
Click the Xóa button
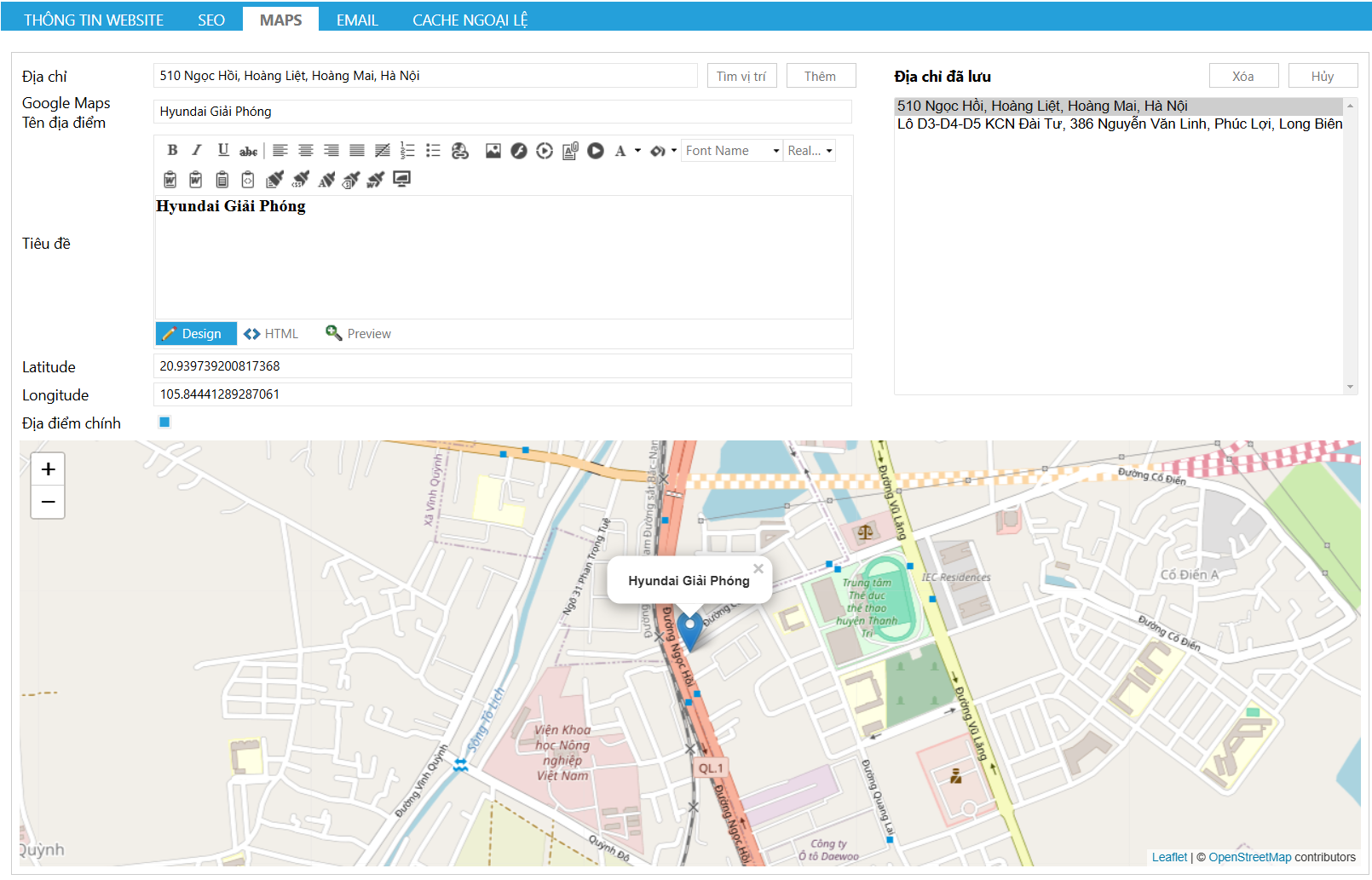1242,77
